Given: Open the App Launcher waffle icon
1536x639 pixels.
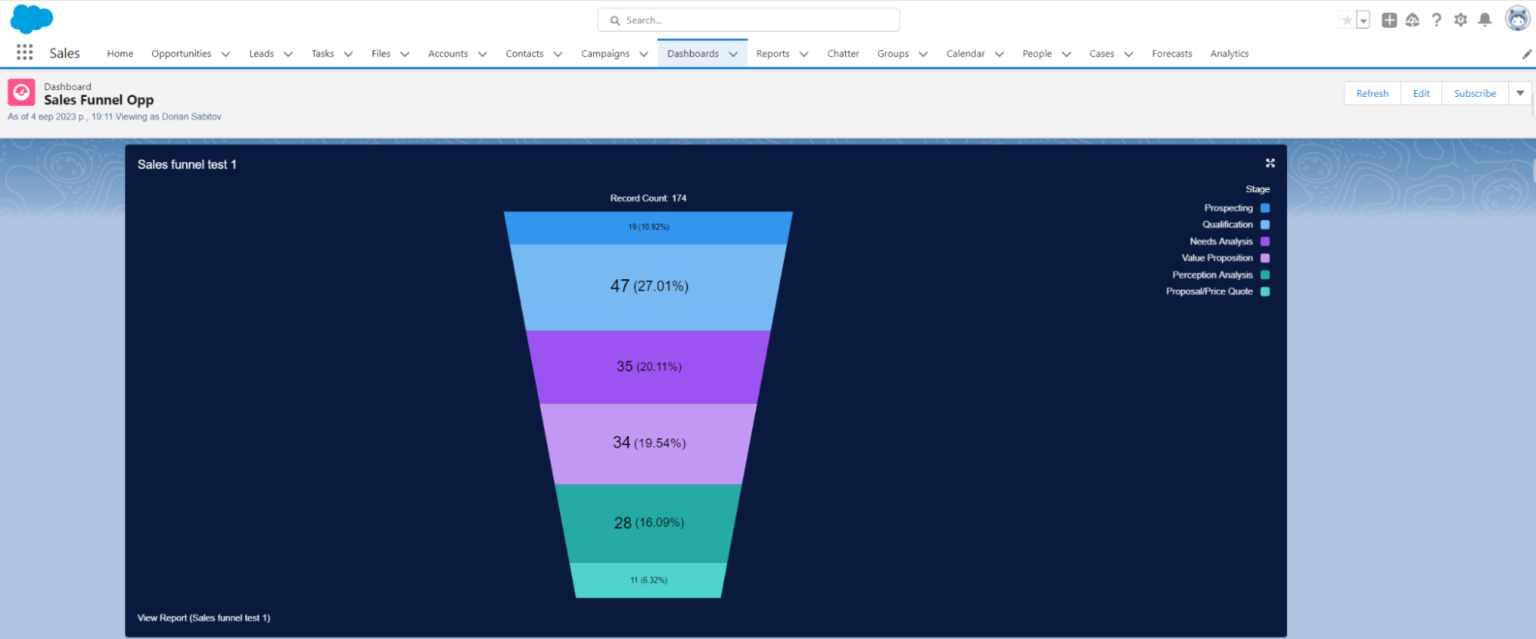Looking at the screenshot, I should [x=22, y=53].
